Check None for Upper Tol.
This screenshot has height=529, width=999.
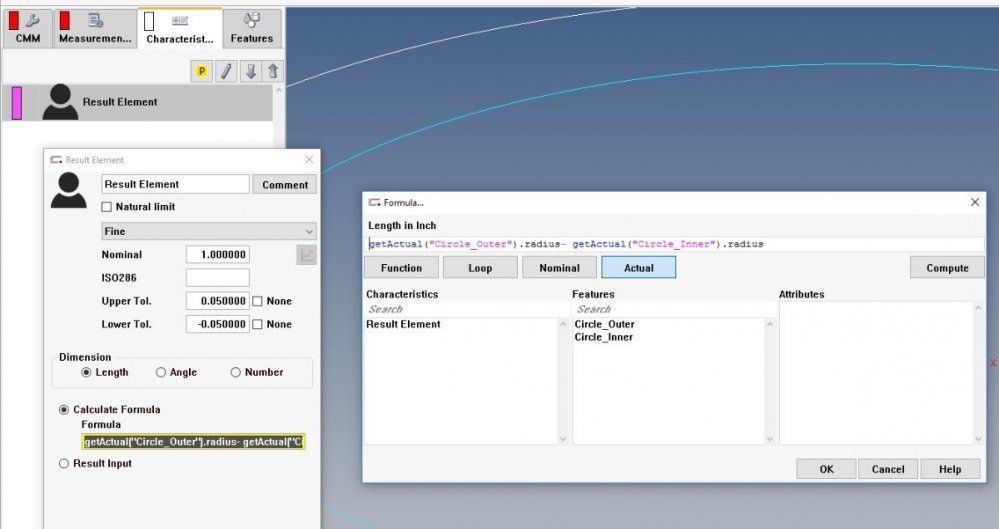click(258, 301)
